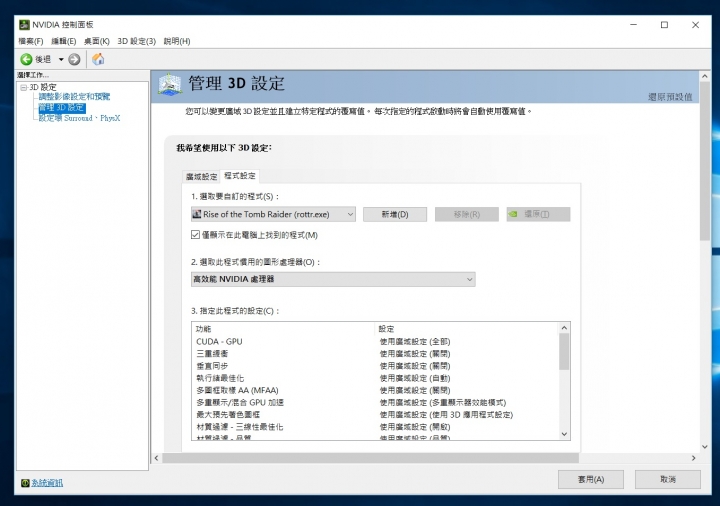Click 還原預設值 link in header
The image size is (720, 506).
pyautogui.click(x=670, y=97)
